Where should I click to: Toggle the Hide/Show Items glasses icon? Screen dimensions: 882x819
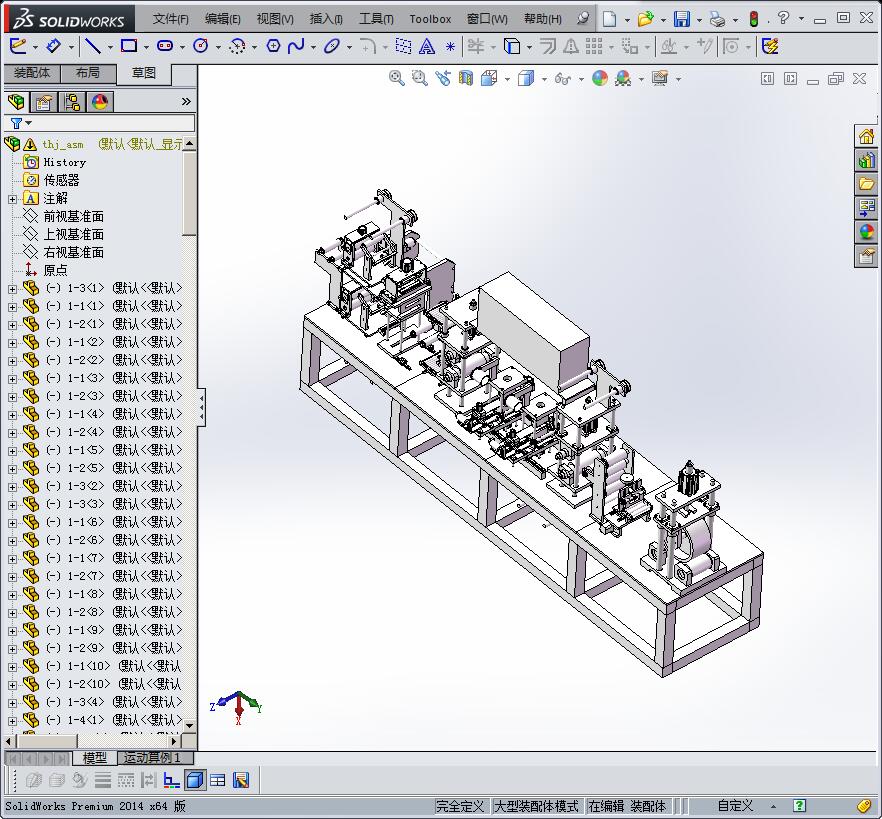tap(563, 79)
